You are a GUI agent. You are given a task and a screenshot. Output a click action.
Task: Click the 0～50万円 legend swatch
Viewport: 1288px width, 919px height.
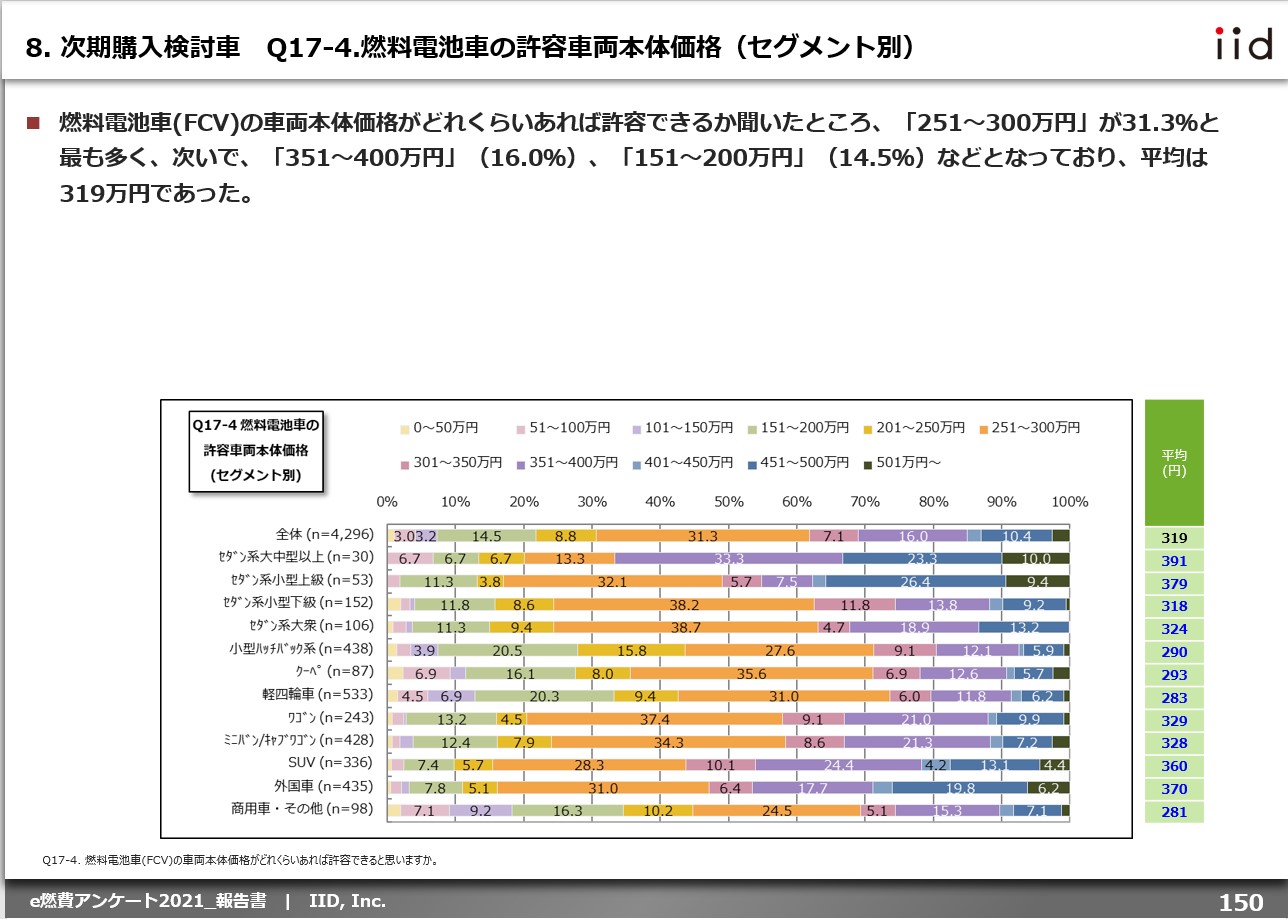click(x=405, y=429)
